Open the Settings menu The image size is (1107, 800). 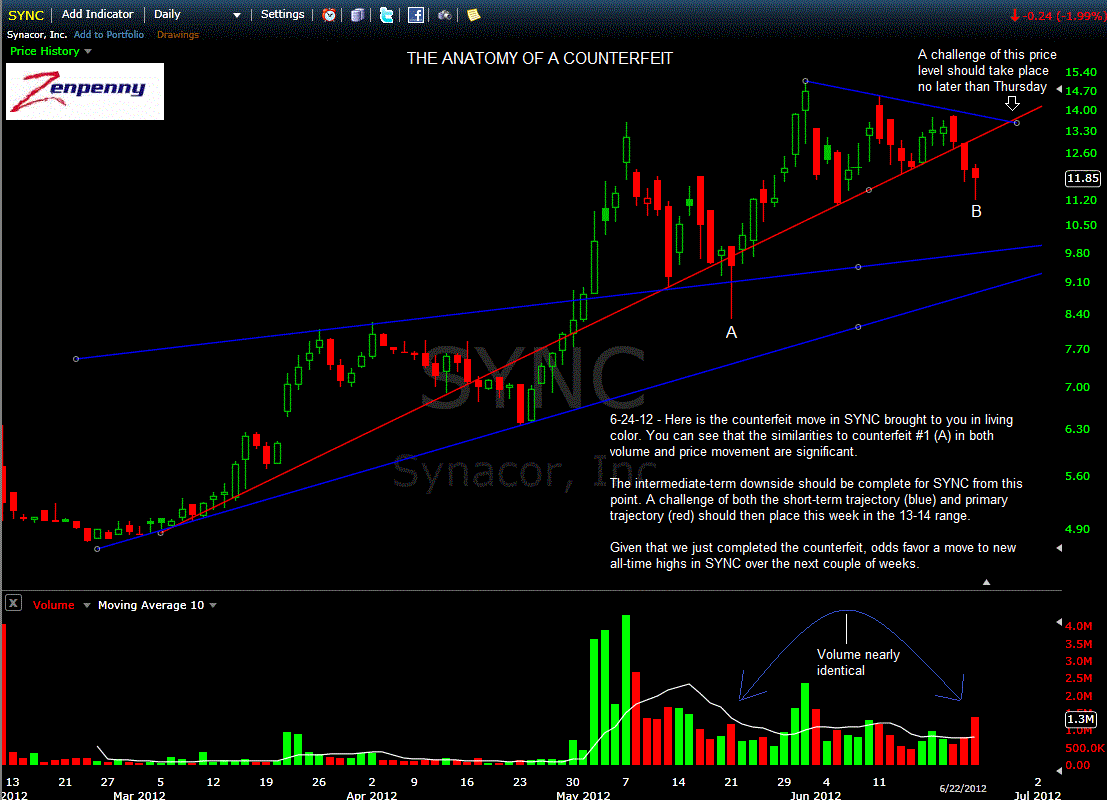pyautogui.click(x=282, y=14)
